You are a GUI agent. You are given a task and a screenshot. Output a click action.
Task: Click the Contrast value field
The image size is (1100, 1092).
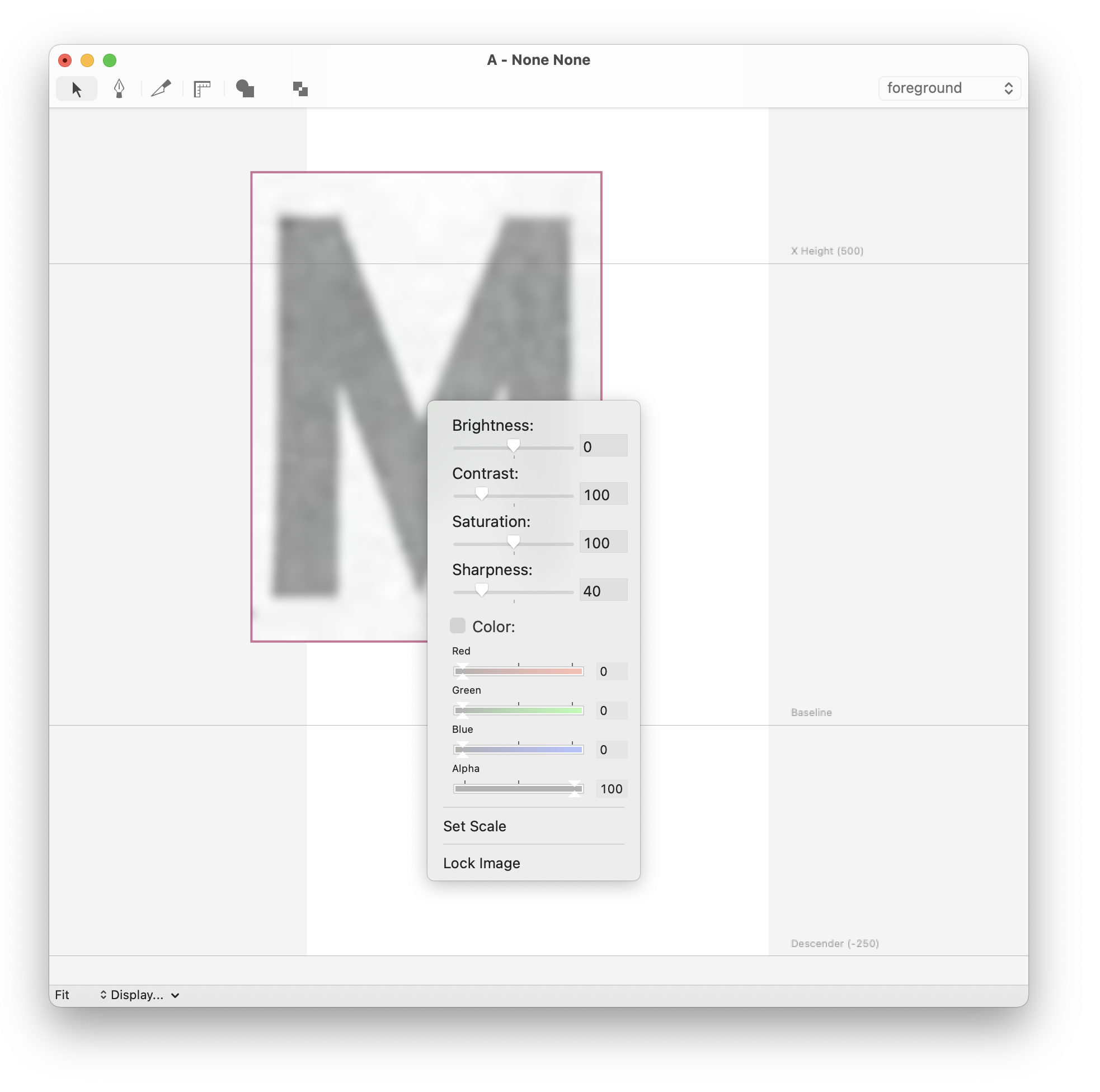(x=604, y=494)
